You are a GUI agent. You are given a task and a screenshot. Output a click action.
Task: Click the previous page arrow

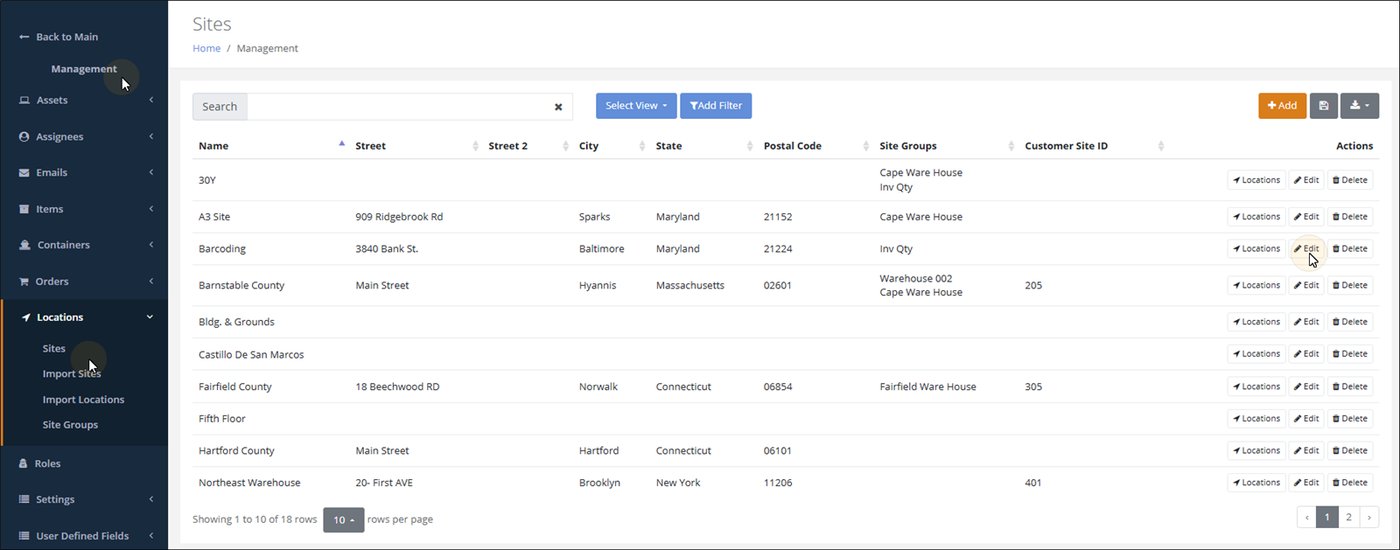coord(1307,517)
